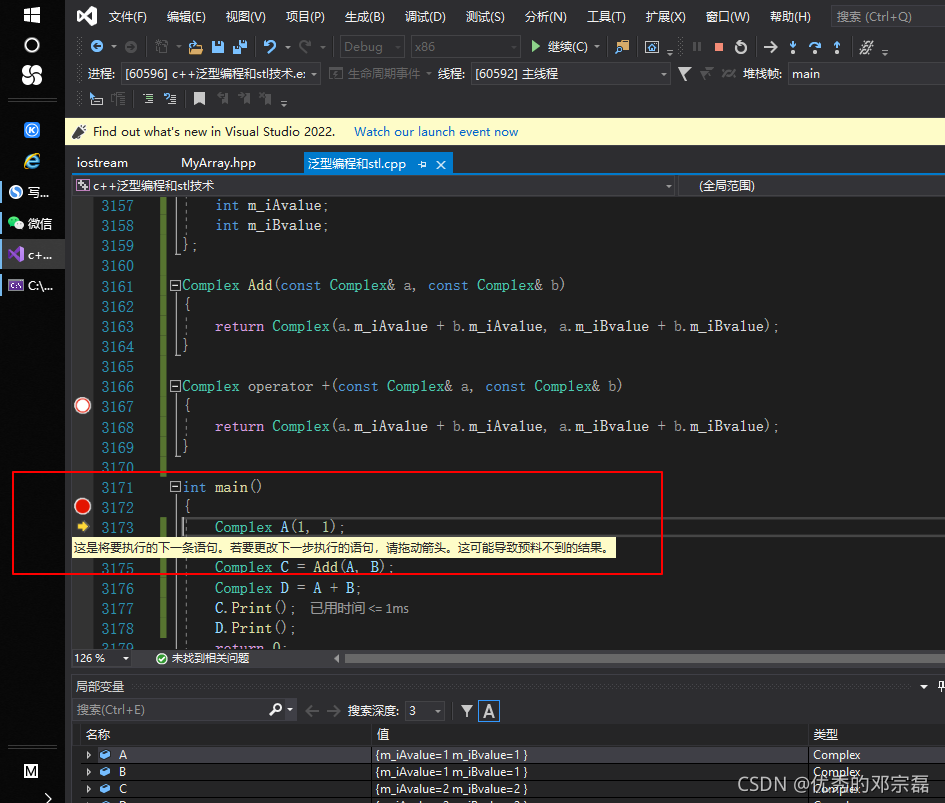Collapse the int main function block
945x803 pixels.
(x=175, y=487)
